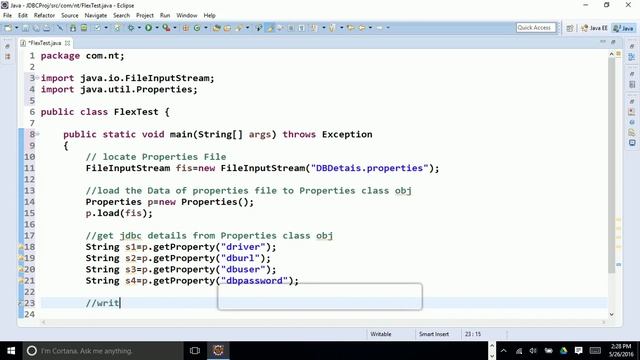The height and width of the screenshot is (360, 640).
Task: Toggle Word Wrap icon in toolbar
Action: point(280,28)
